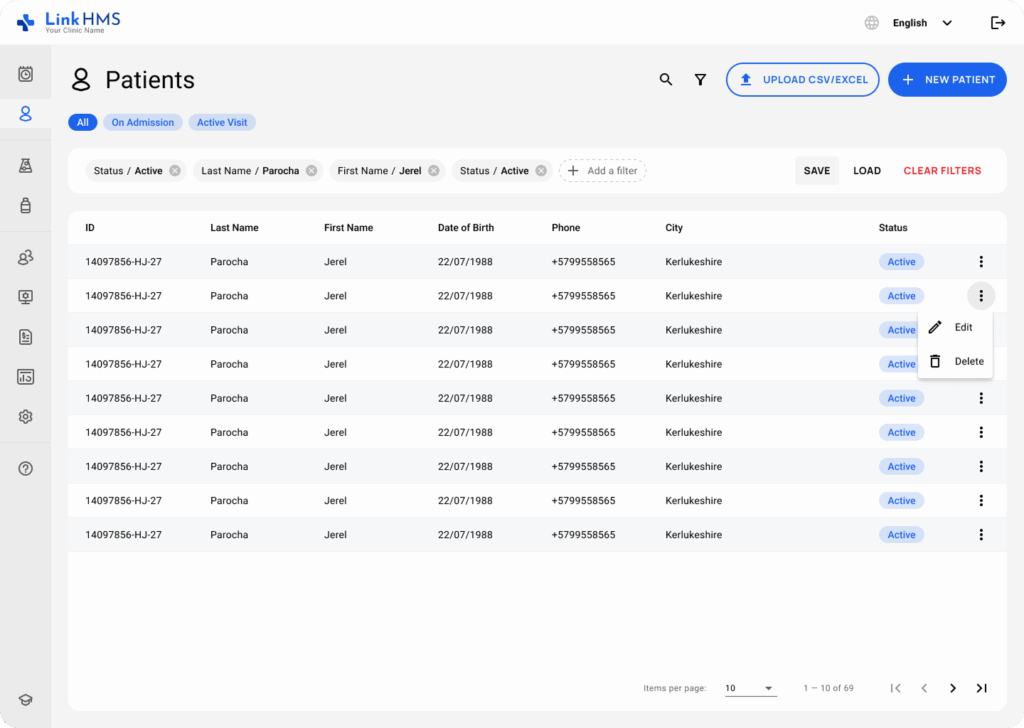Open the Pharmacy medication bottle icon

click(26, 206)
